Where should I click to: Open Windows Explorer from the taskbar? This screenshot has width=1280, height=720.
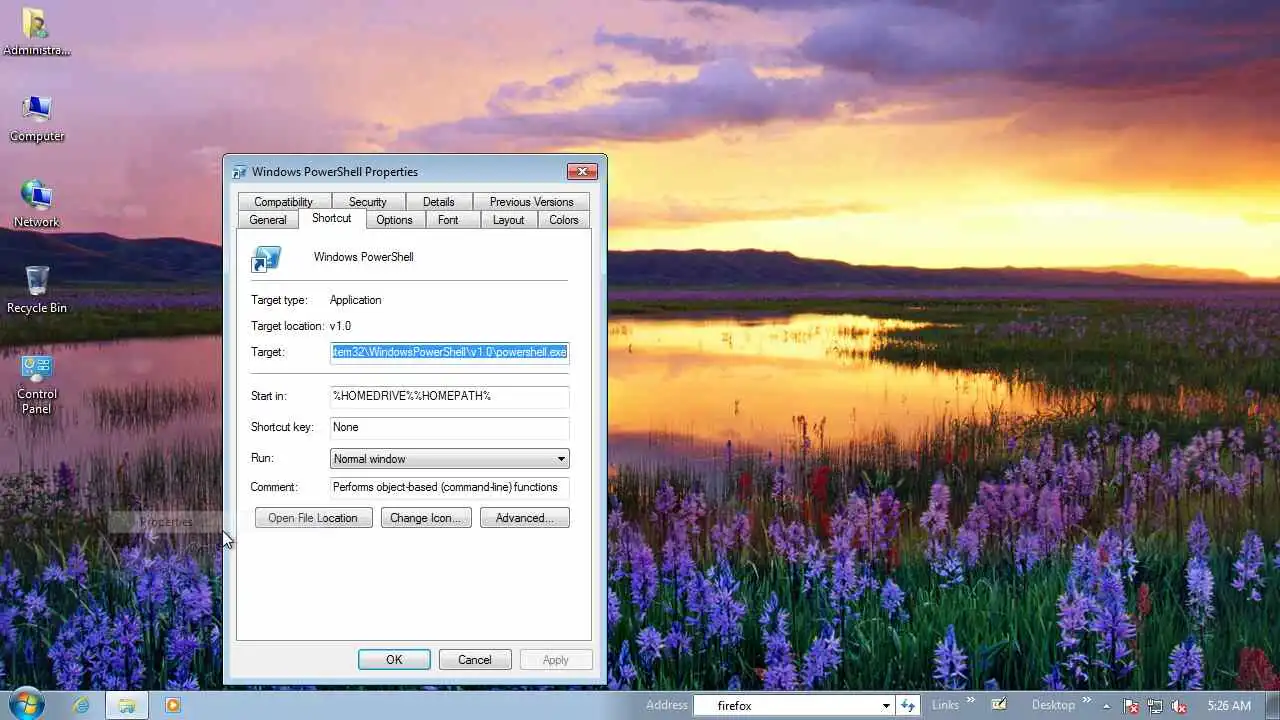click(127, 705)
